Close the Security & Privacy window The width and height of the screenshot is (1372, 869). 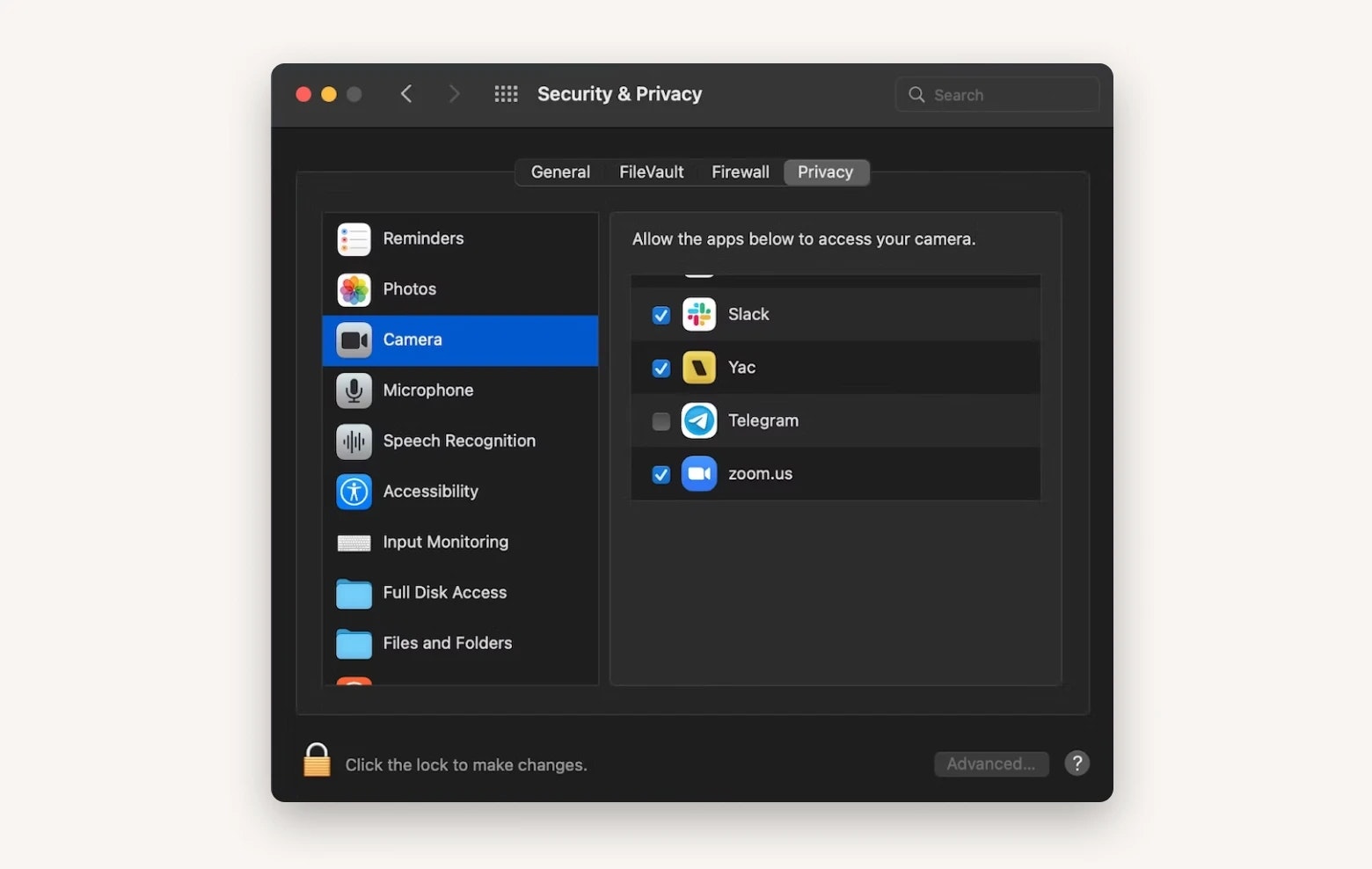click(x=303, y=94)
